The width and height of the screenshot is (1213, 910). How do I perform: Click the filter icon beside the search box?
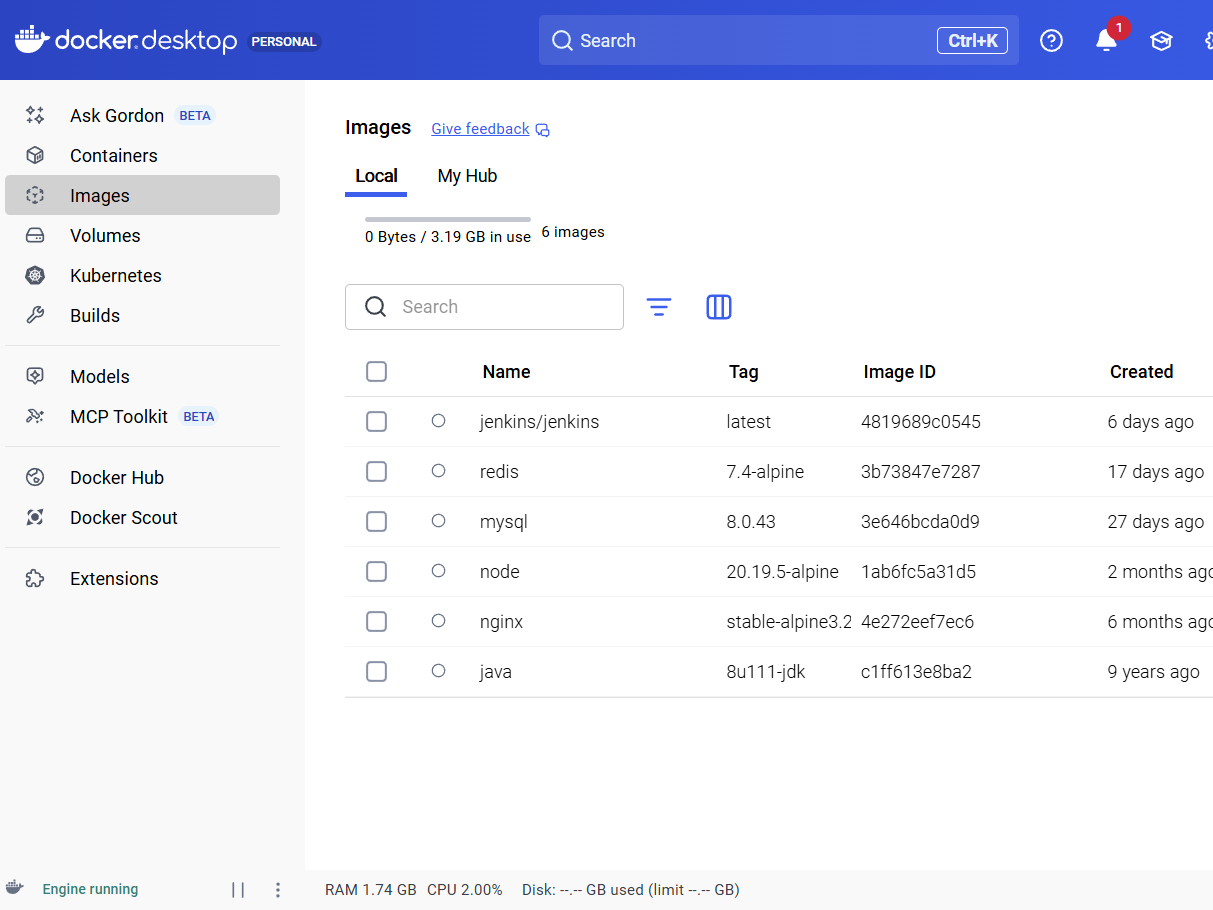pos(658,307)
